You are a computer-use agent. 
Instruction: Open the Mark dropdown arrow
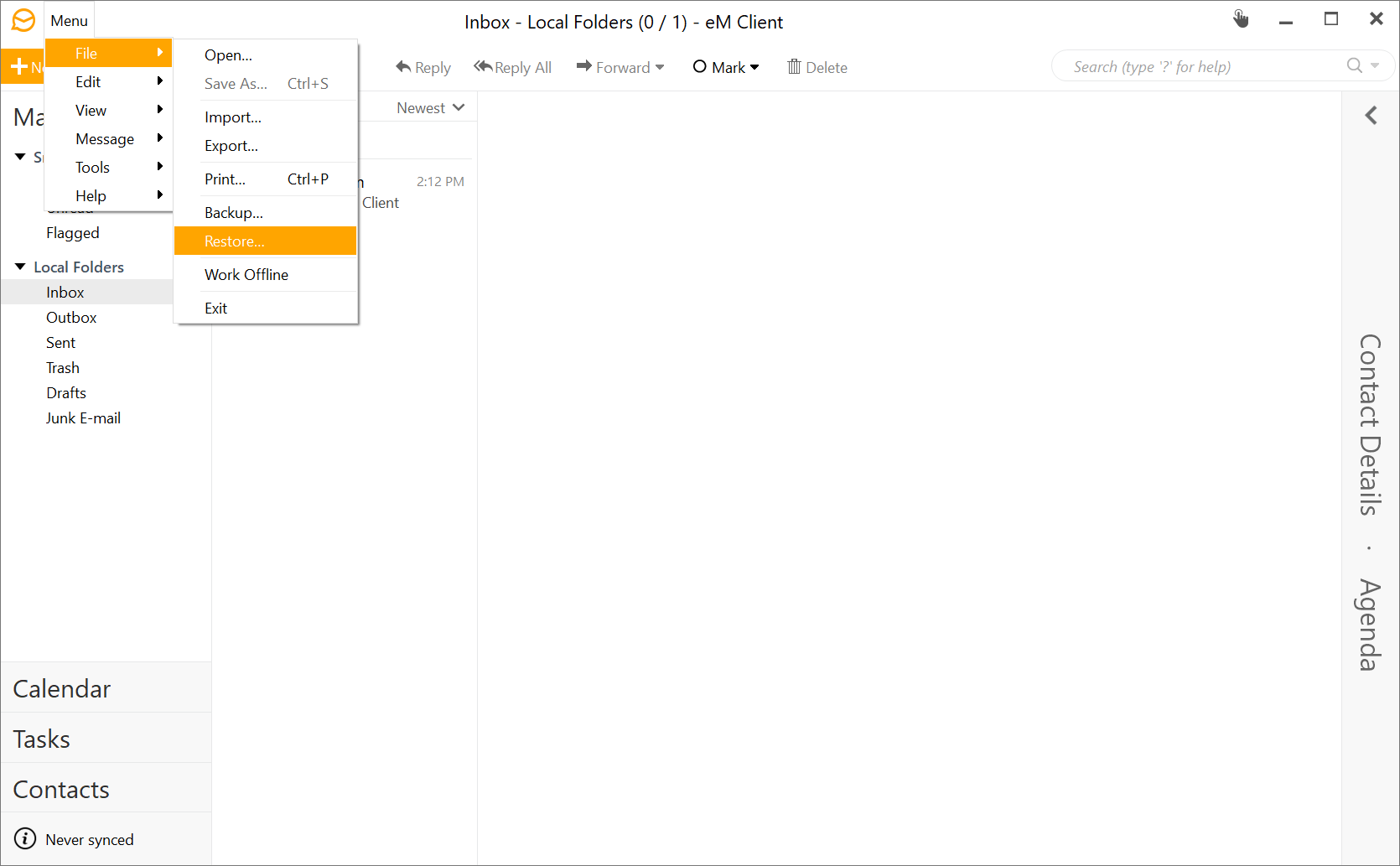tap(754, 67)
